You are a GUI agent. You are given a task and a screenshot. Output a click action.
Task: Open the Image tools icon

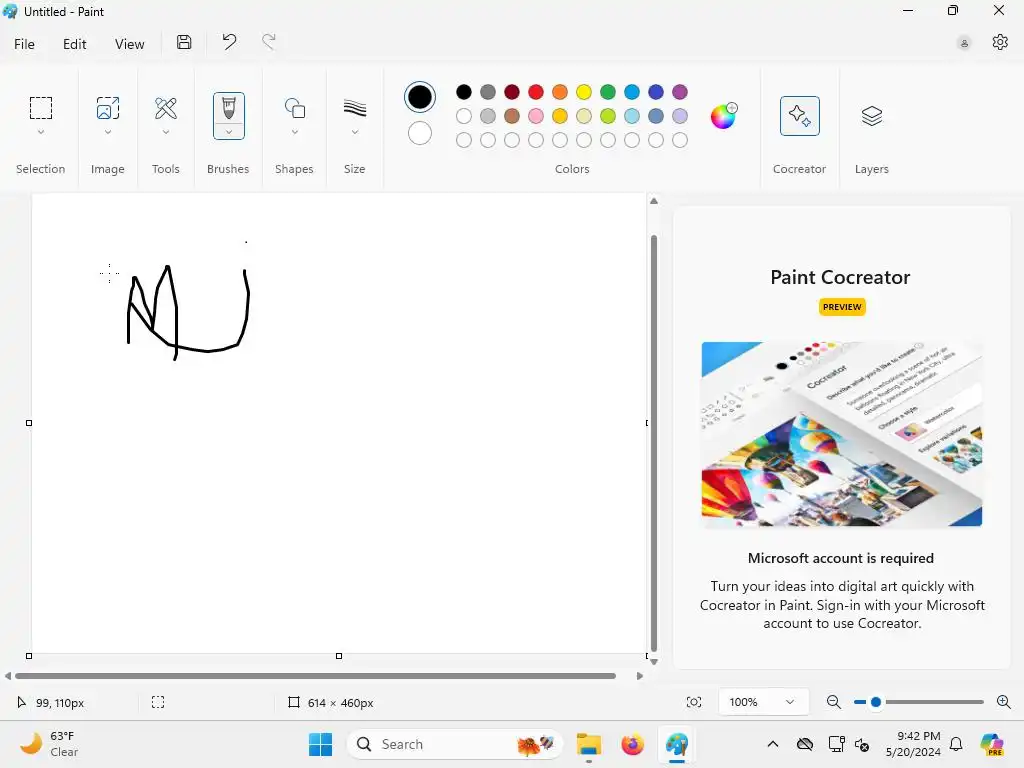[x=108, y=108]
